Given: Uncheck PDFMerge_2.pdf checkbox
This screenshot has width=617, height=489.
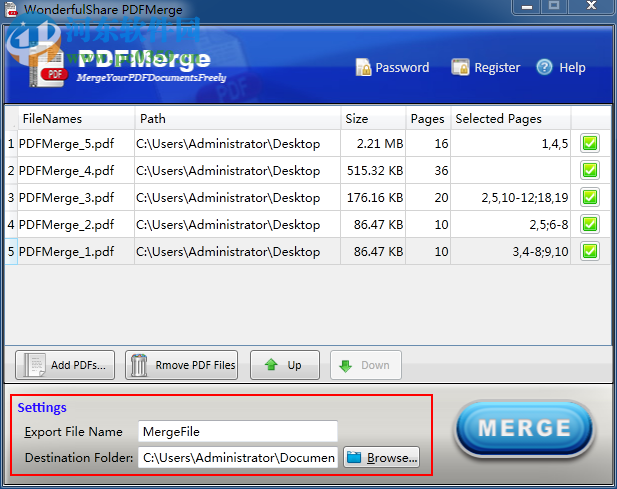Looking at the screenshot, I should pos(590,224).
